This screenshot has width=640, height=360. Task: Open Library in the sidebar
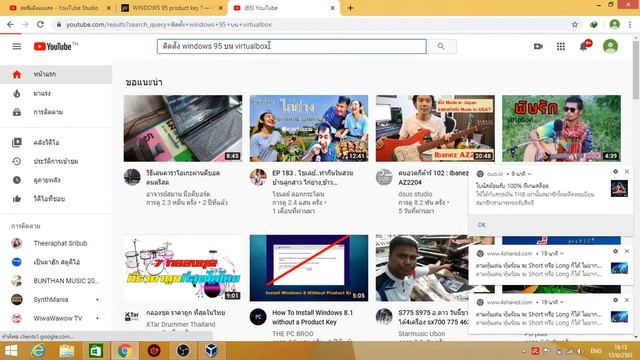pyautogui.click(x=56, y=142)
